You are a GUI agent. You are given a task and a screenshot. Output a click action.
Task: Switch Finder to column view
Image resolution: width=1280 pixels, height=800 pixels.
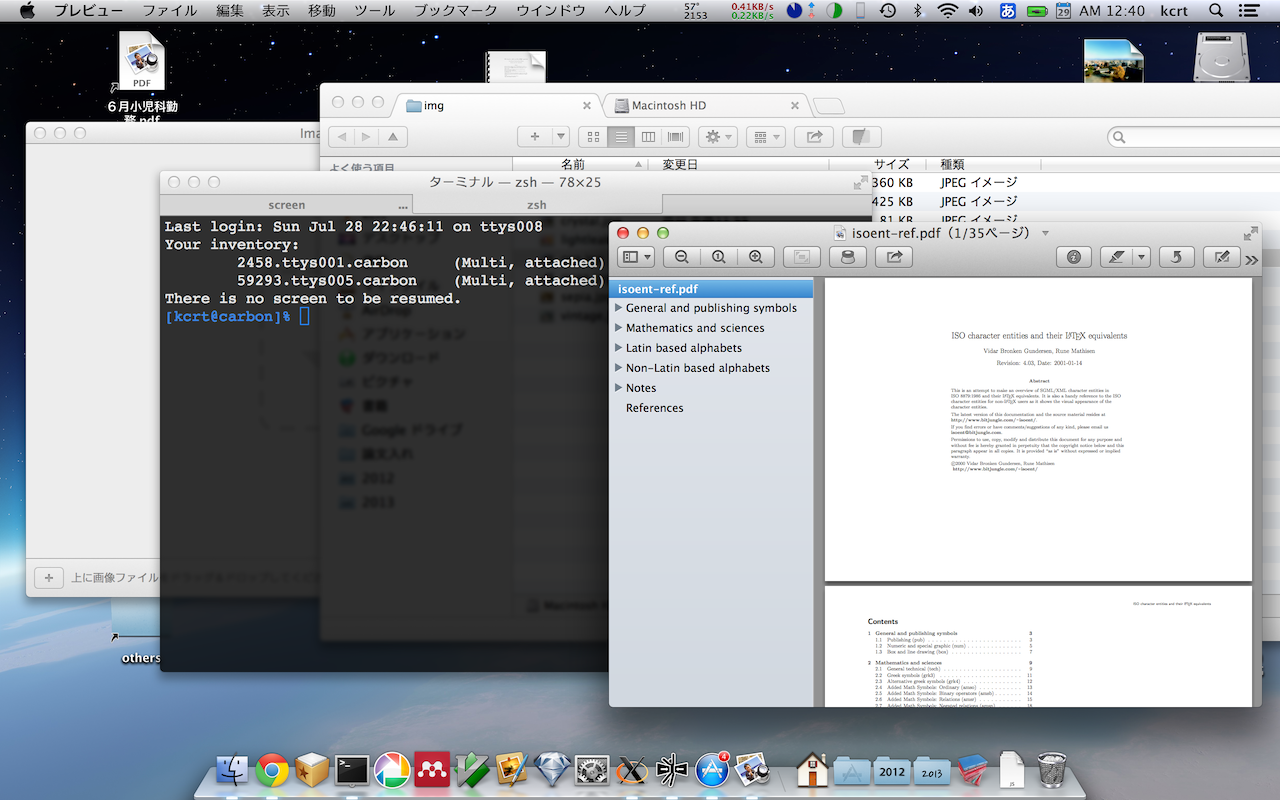pos(648,137)
